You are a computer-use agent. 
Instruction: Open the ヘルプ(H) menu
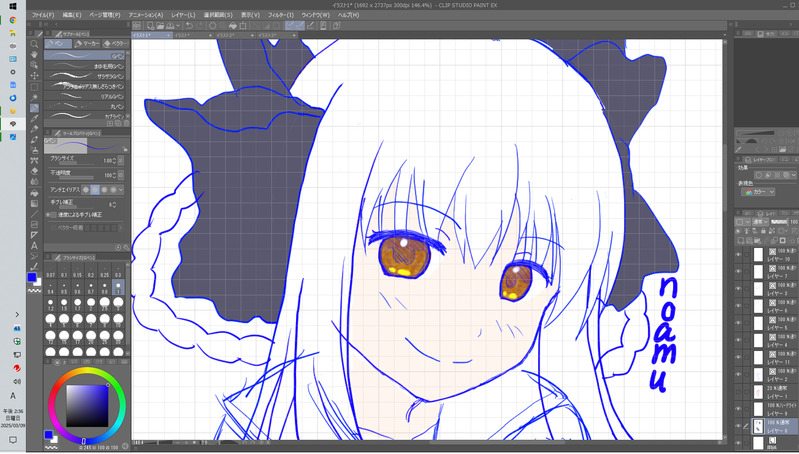(348, 15)
